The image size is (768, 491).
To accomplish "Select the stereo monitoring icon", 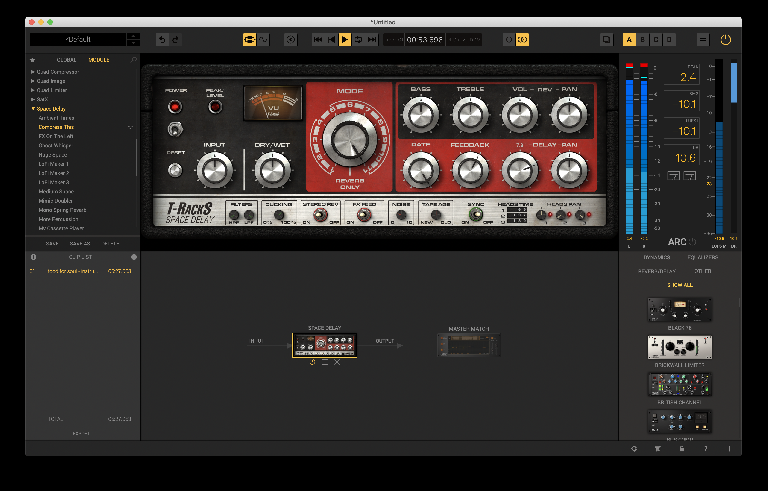I will (522, 40).
